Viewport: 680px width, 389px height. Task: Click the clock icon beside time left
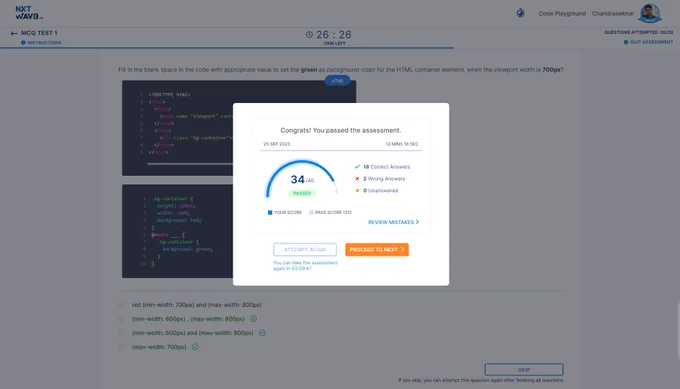pos(309,35)
